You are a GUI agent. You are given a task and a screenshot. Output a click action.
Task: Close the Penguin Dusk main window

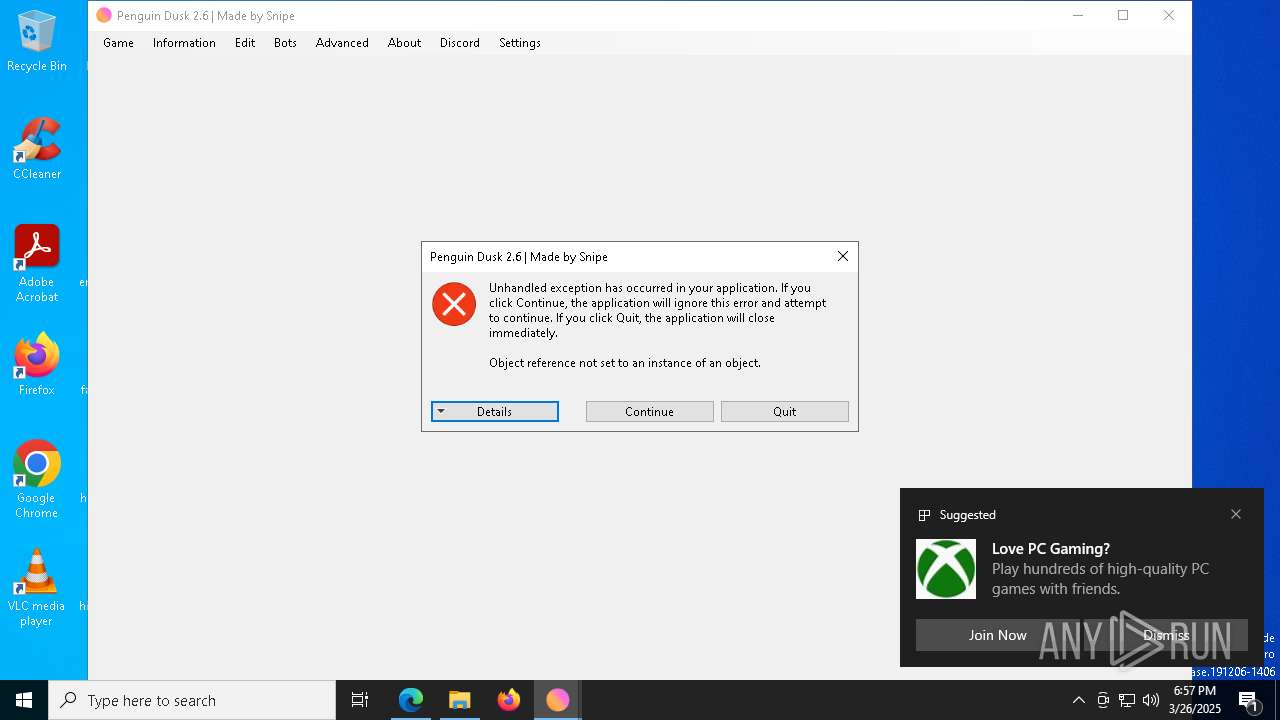tap(1169, 15)
